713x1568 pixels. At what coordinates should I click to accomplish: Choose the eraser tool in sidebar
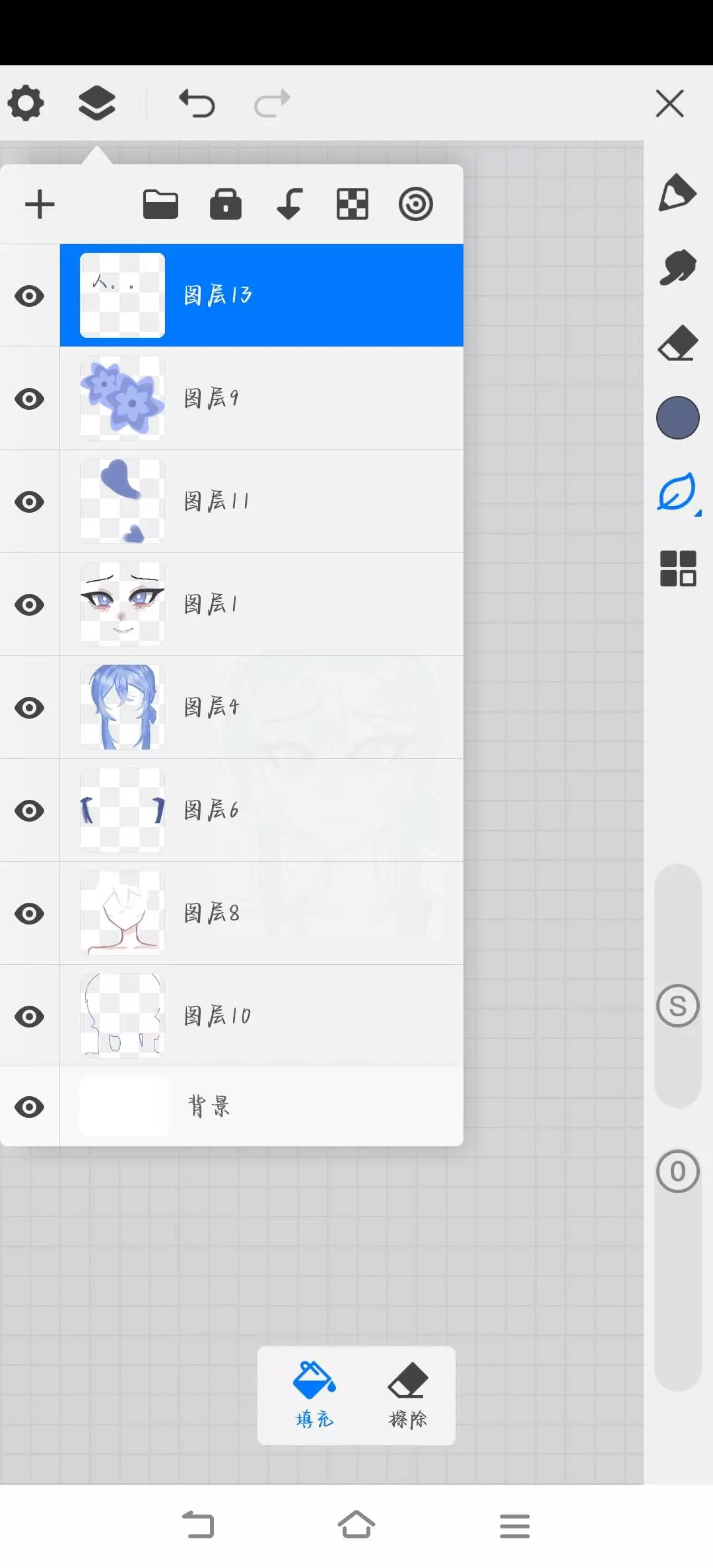pos(678,343)
